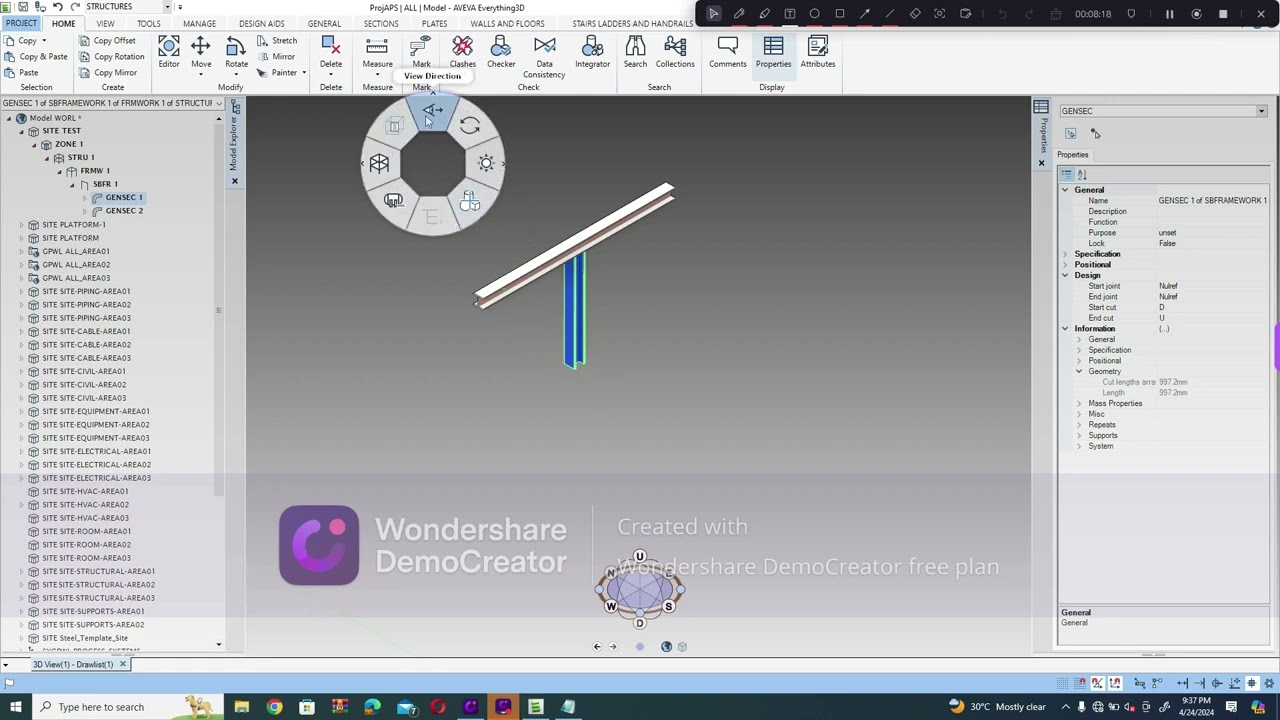The height and width of the screenshot is (720, 1280).
Task: Run the Clashes check
Action: click(x=462, y=53)
